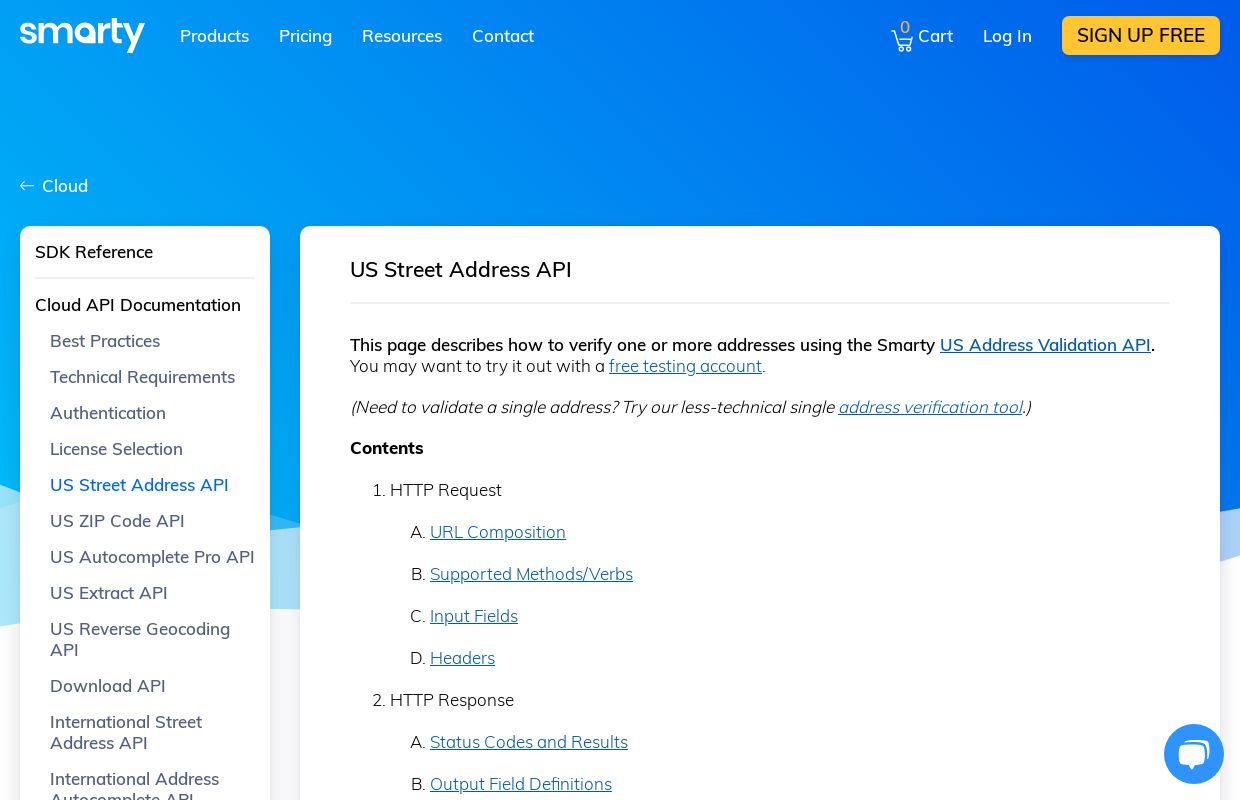Open the Pricing page

[305, 36]
